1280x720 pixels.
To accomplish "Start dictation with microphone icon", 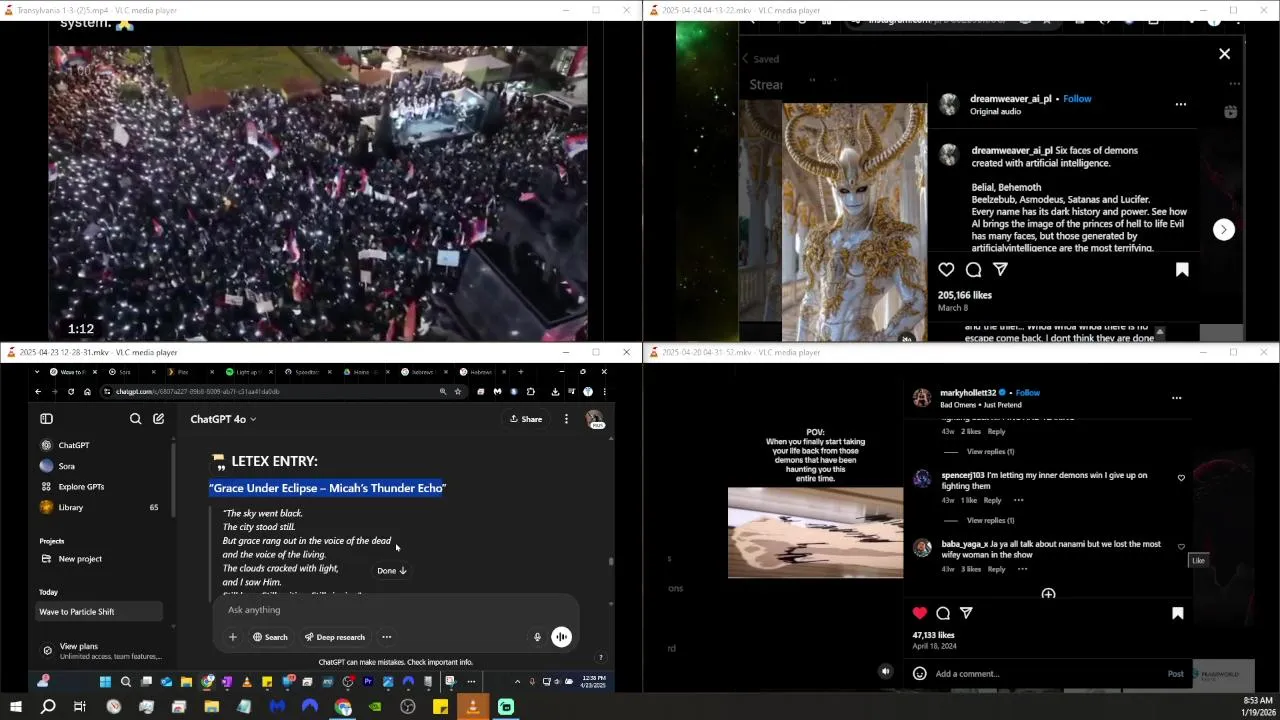I will [537, 637].
